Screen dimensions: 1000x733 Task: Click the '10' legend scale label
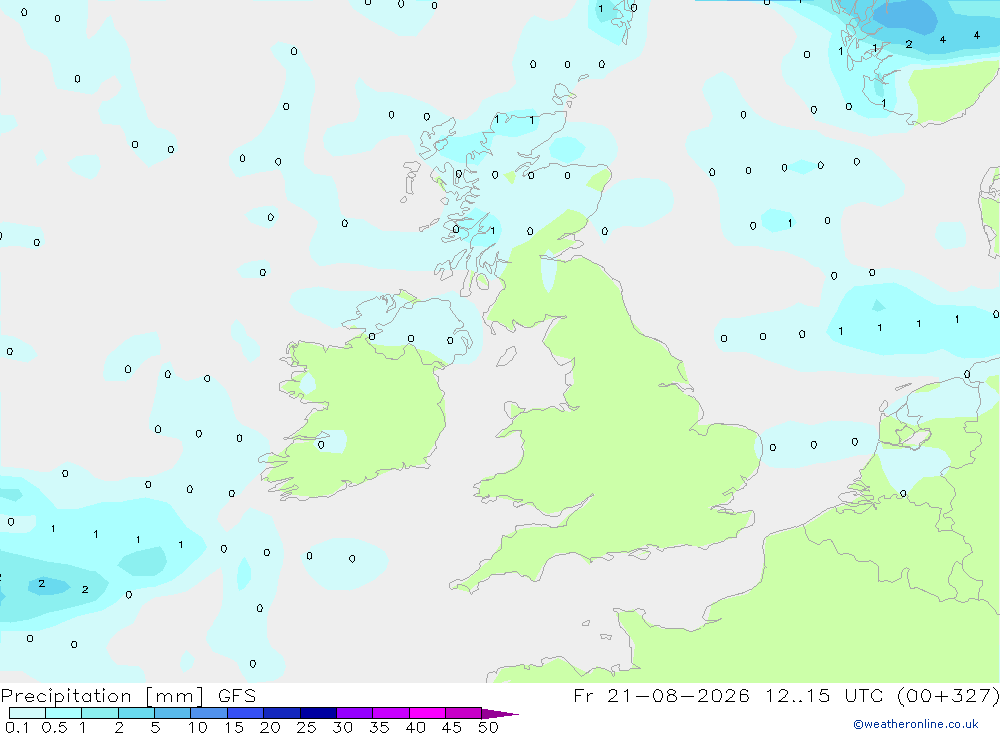[198, 727]
